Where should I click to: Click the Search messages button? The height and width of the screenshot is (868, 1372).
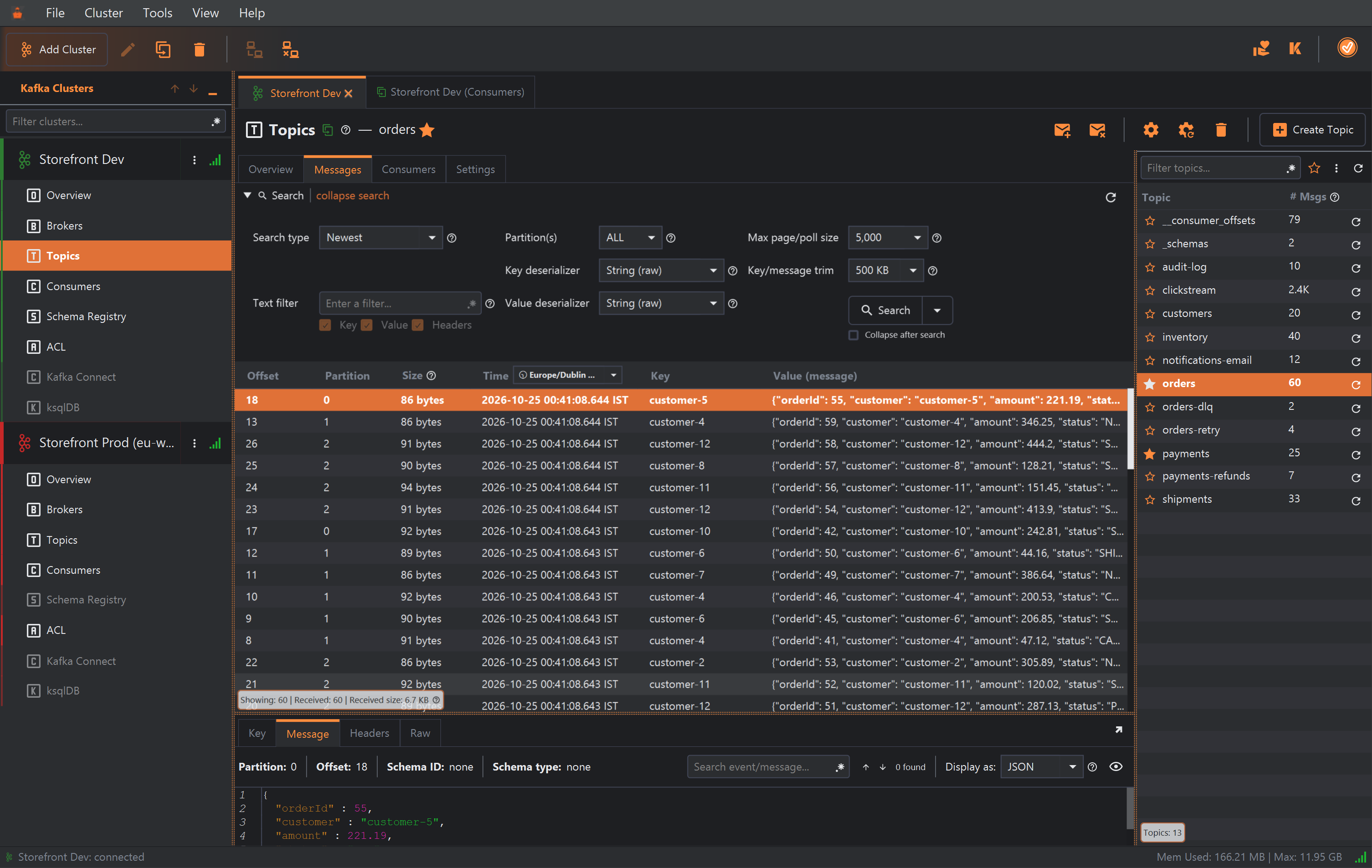(x=886, y=311)
